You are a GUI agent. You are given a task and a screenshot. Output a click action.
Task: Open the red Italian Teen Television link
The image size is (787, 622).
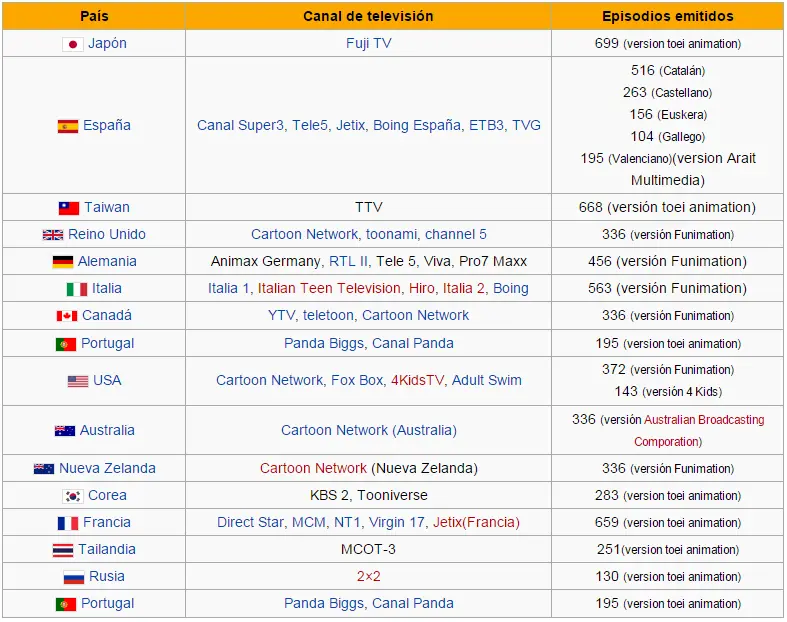329,289
